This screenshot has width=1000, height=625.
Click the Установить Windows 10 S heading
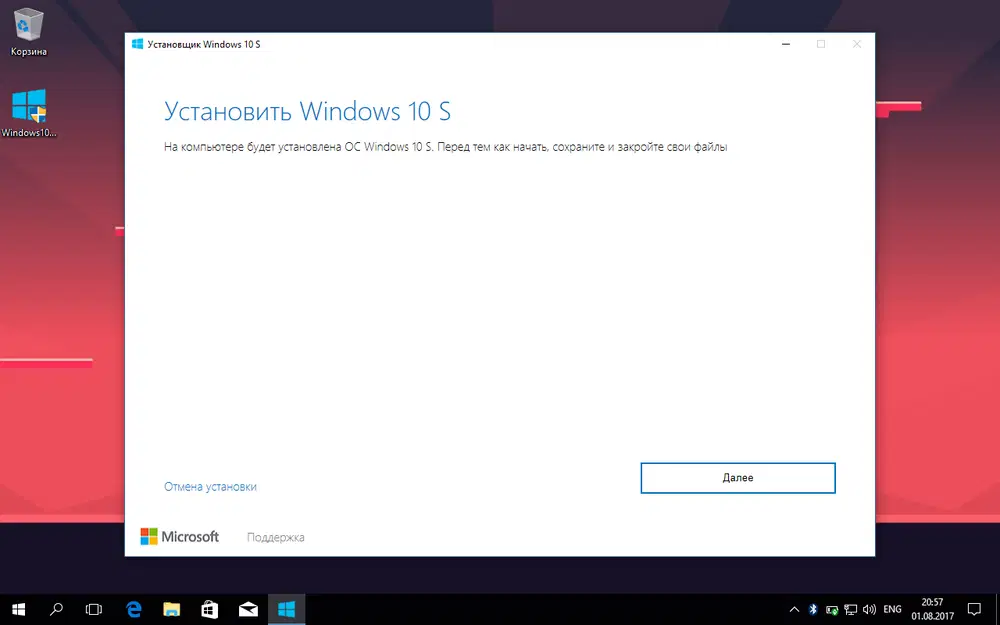307,111
